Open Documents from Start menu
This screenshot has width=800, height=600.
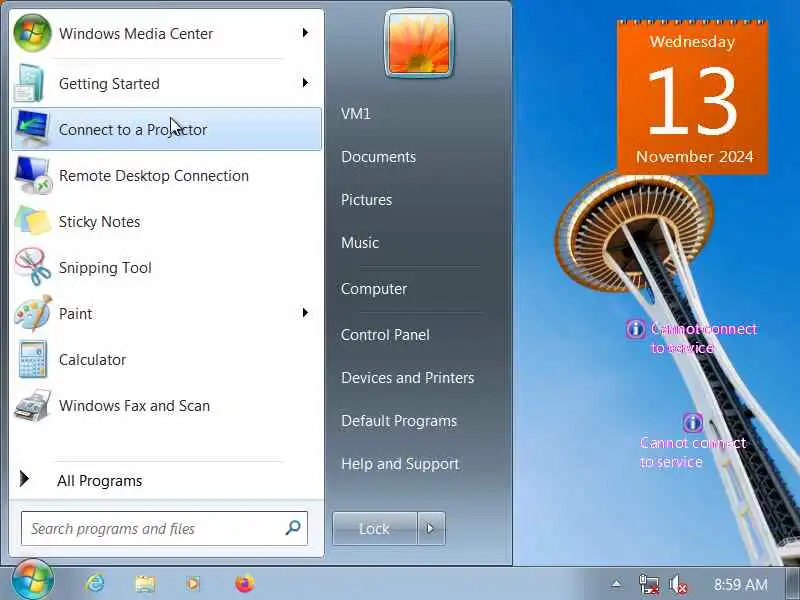click(379, 157)
